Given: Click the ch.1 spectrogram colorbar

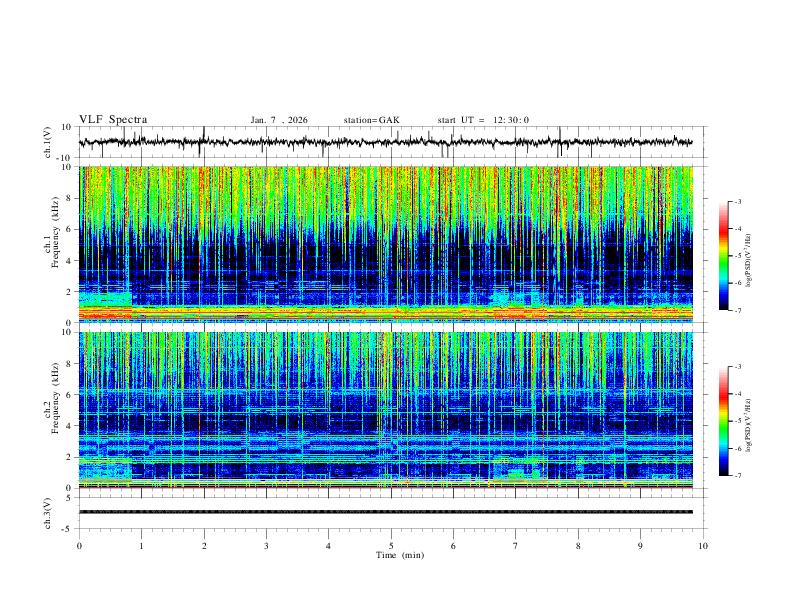Looking at the screenshot, I should click(723, 256).
